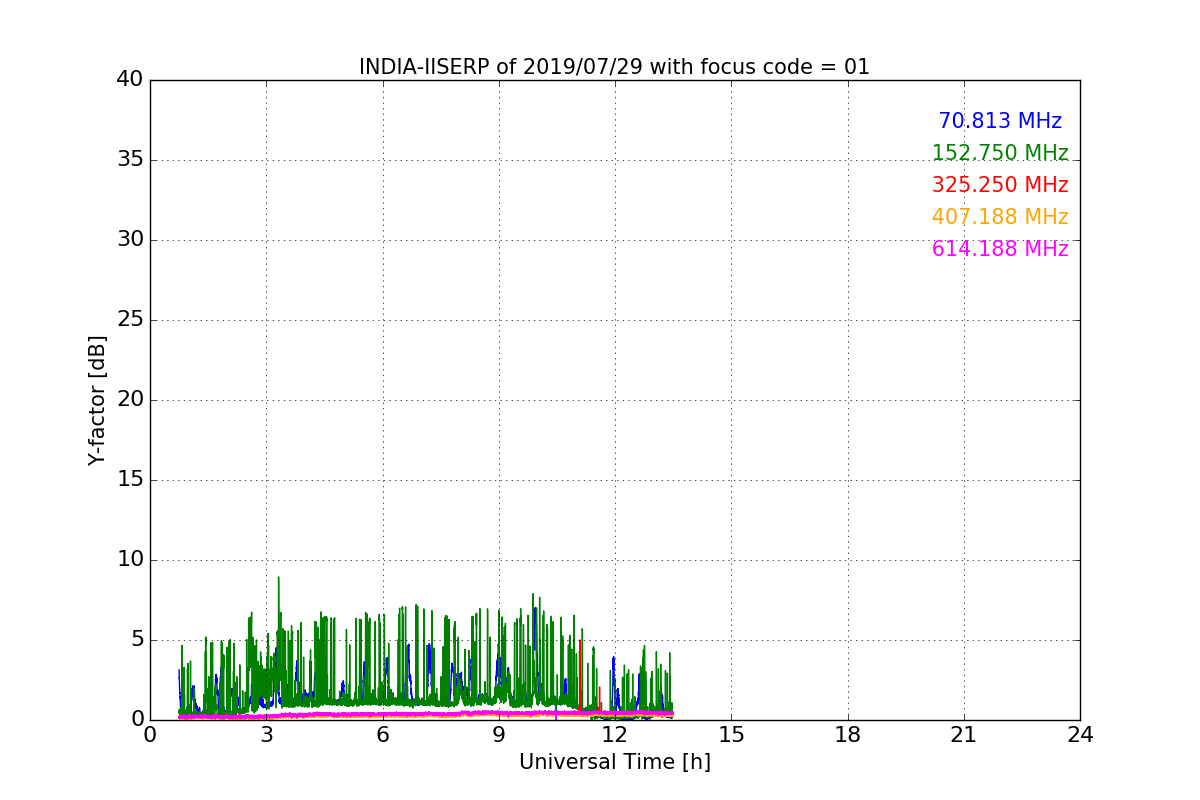Click y-axis tick value 25
The width and height of the screenshot is (1200, 800).
[x=130, y=320]
